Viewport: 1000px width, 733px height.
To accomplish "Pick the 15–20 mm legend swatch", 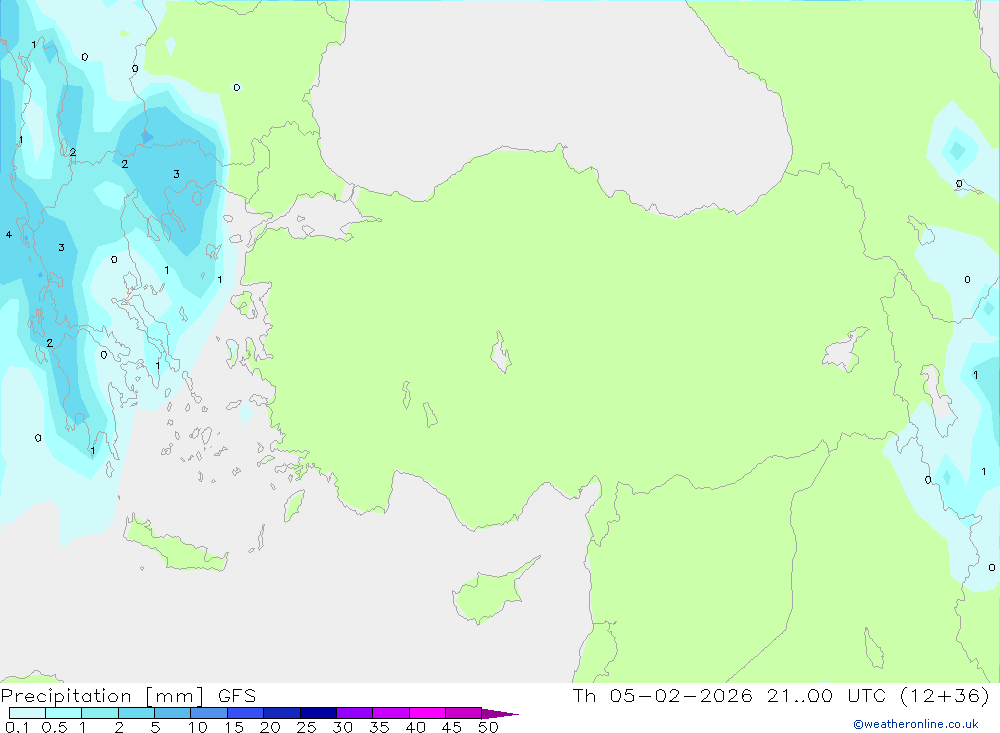I will (x=246, y=713).
